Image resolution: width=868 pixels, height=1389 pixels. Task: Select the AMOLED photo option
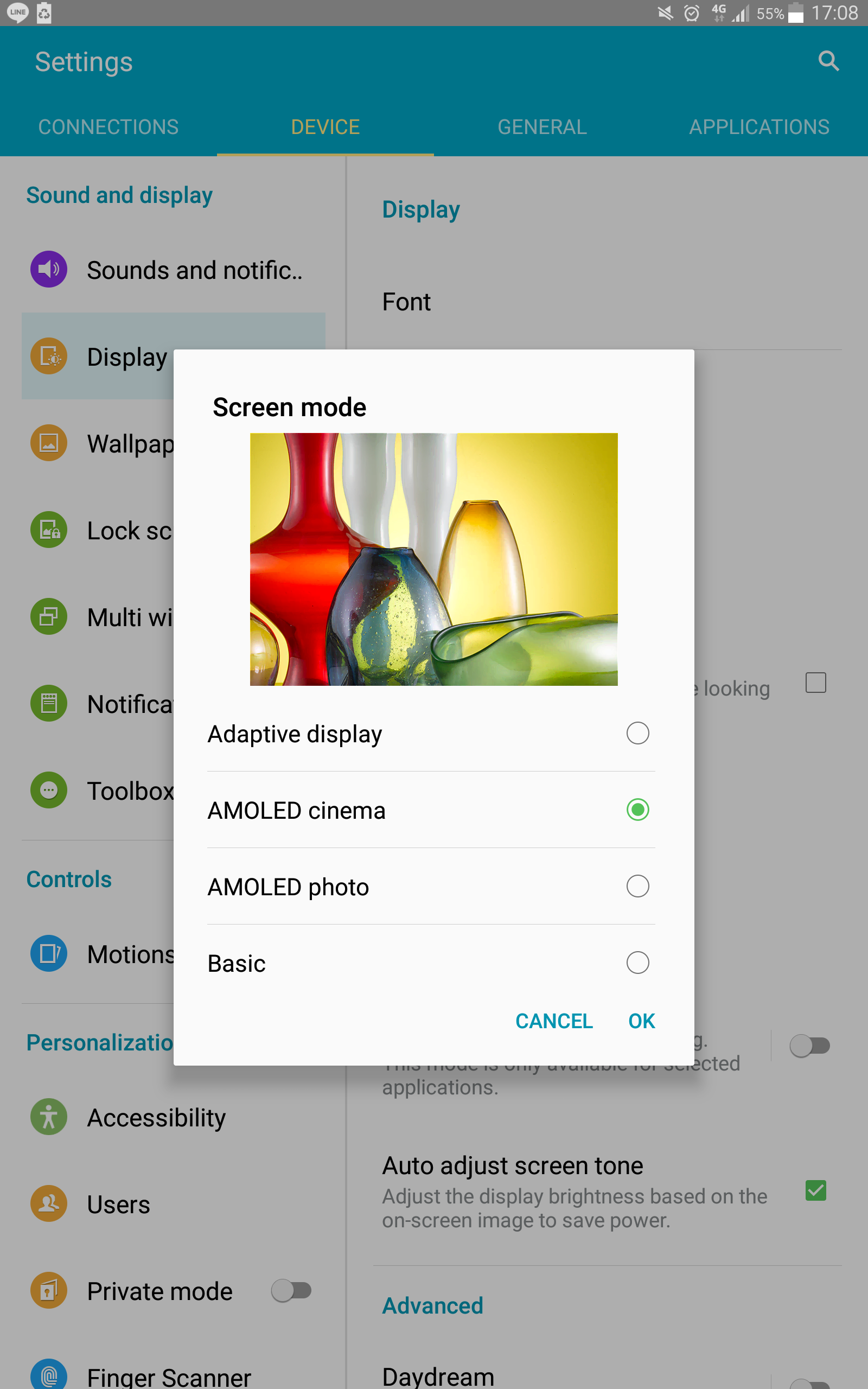637,886
